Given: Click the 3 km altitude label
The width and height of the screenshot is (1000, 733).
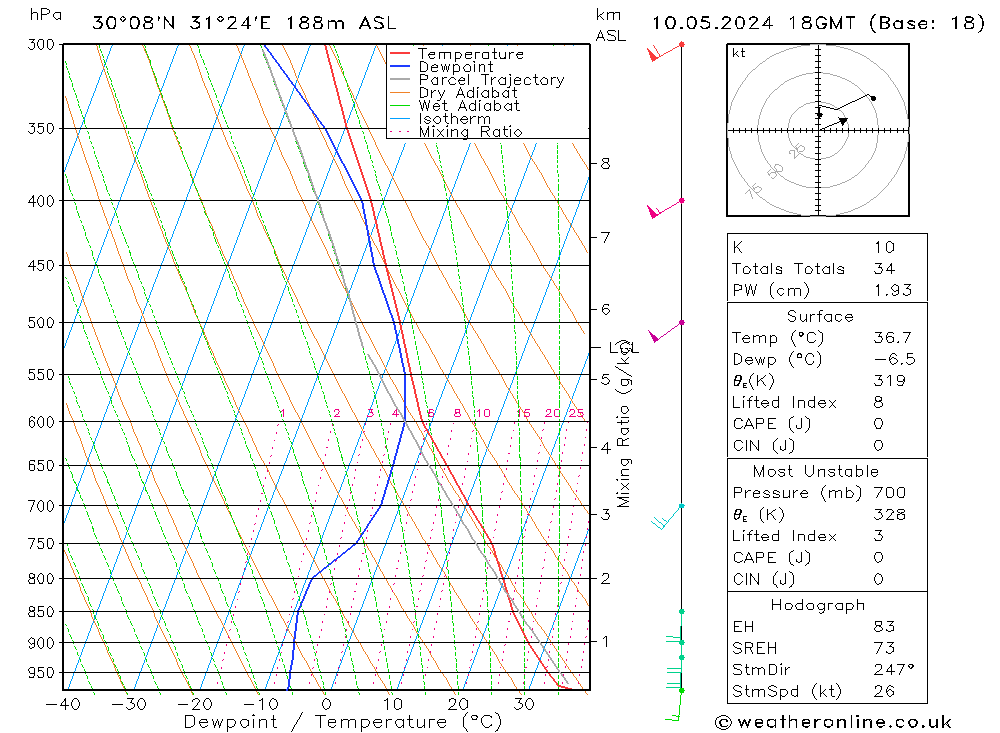Looking at the screenshot, I should click(605, 514).
